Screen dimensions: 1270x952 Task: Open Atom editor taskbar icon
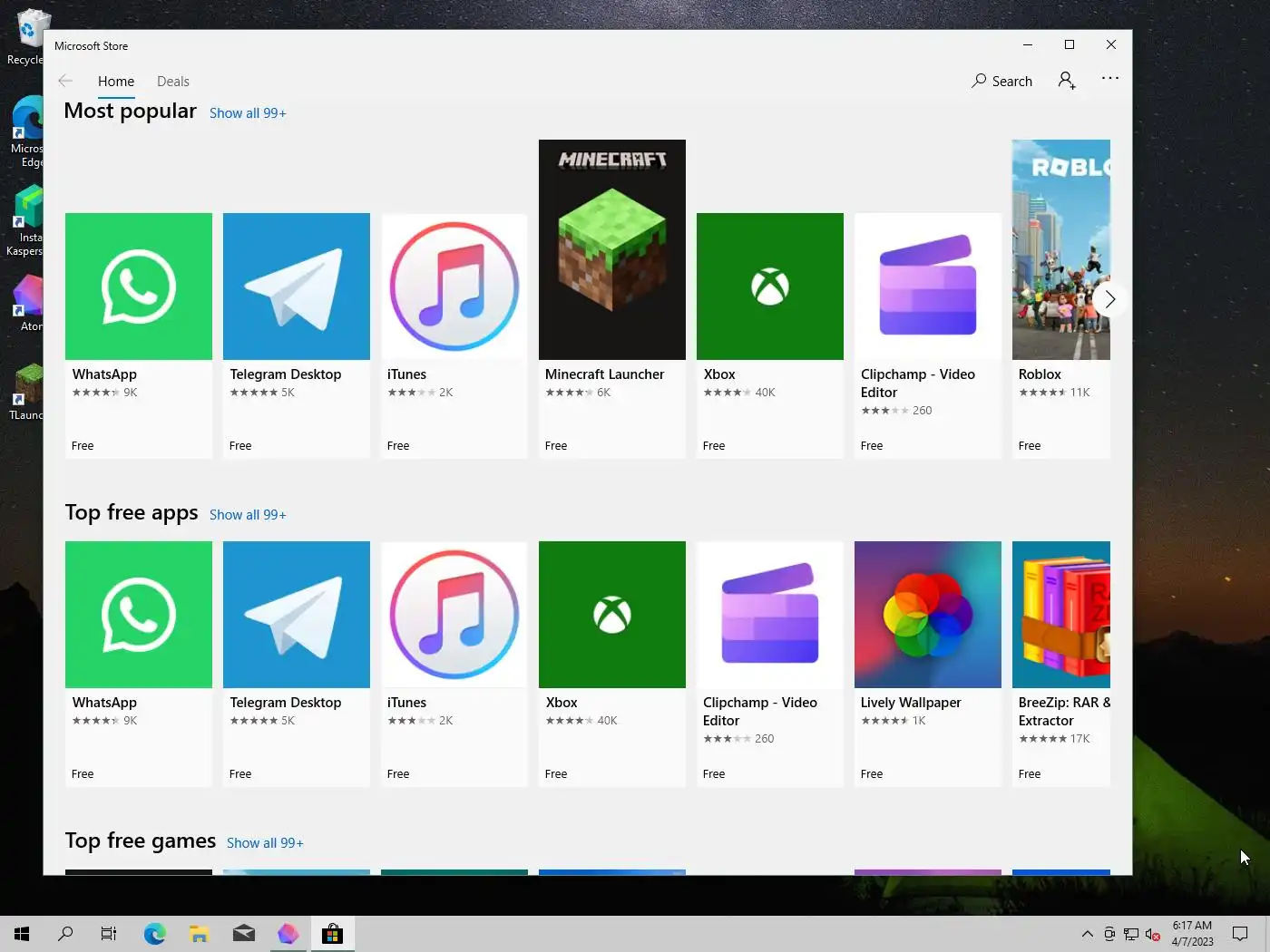pos(288,934)
